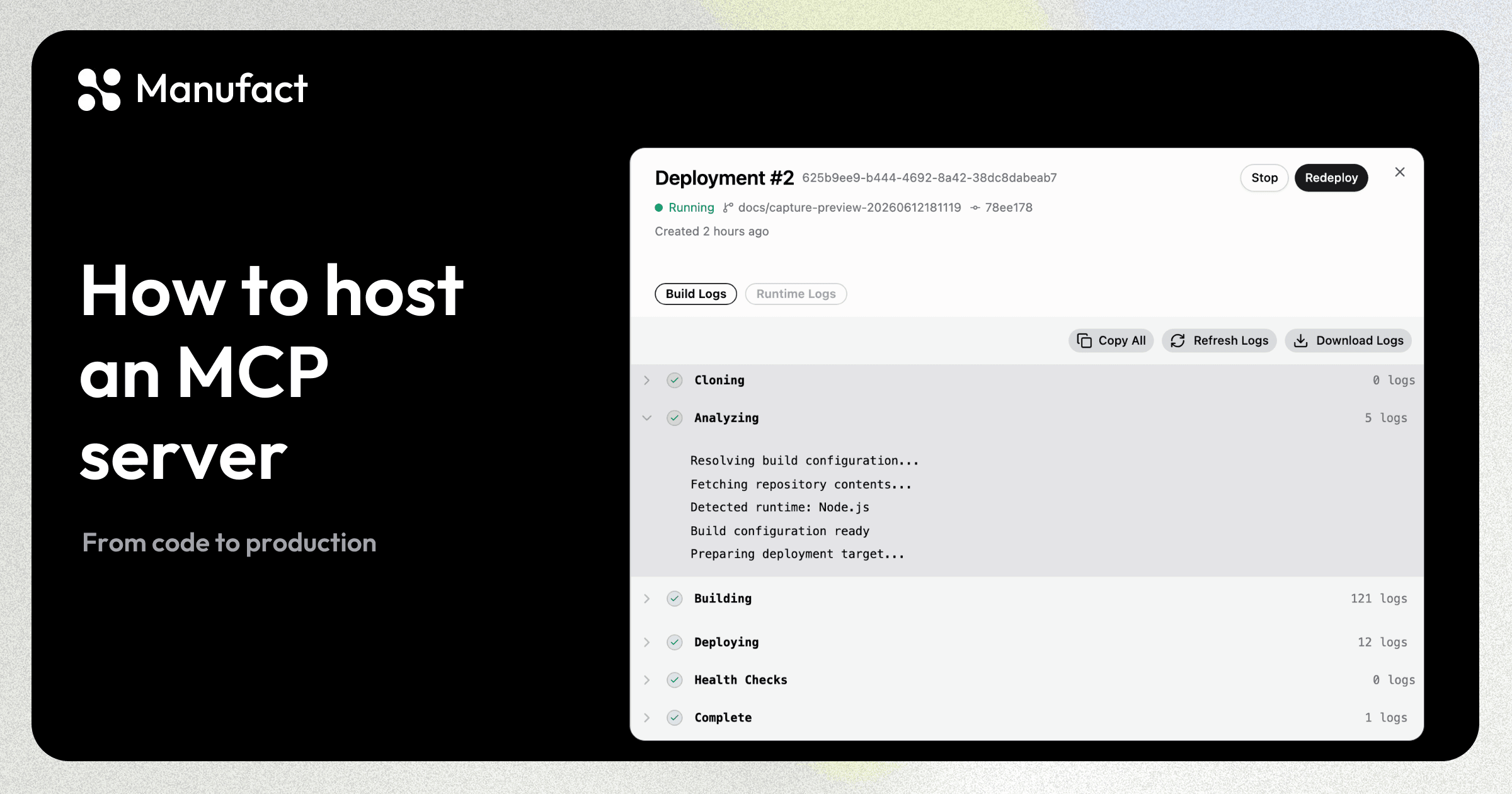Viewport: 1512px width, 794px height.
Task: Click the 'Preparing deployment target...' log line
Action: point(798,554)
